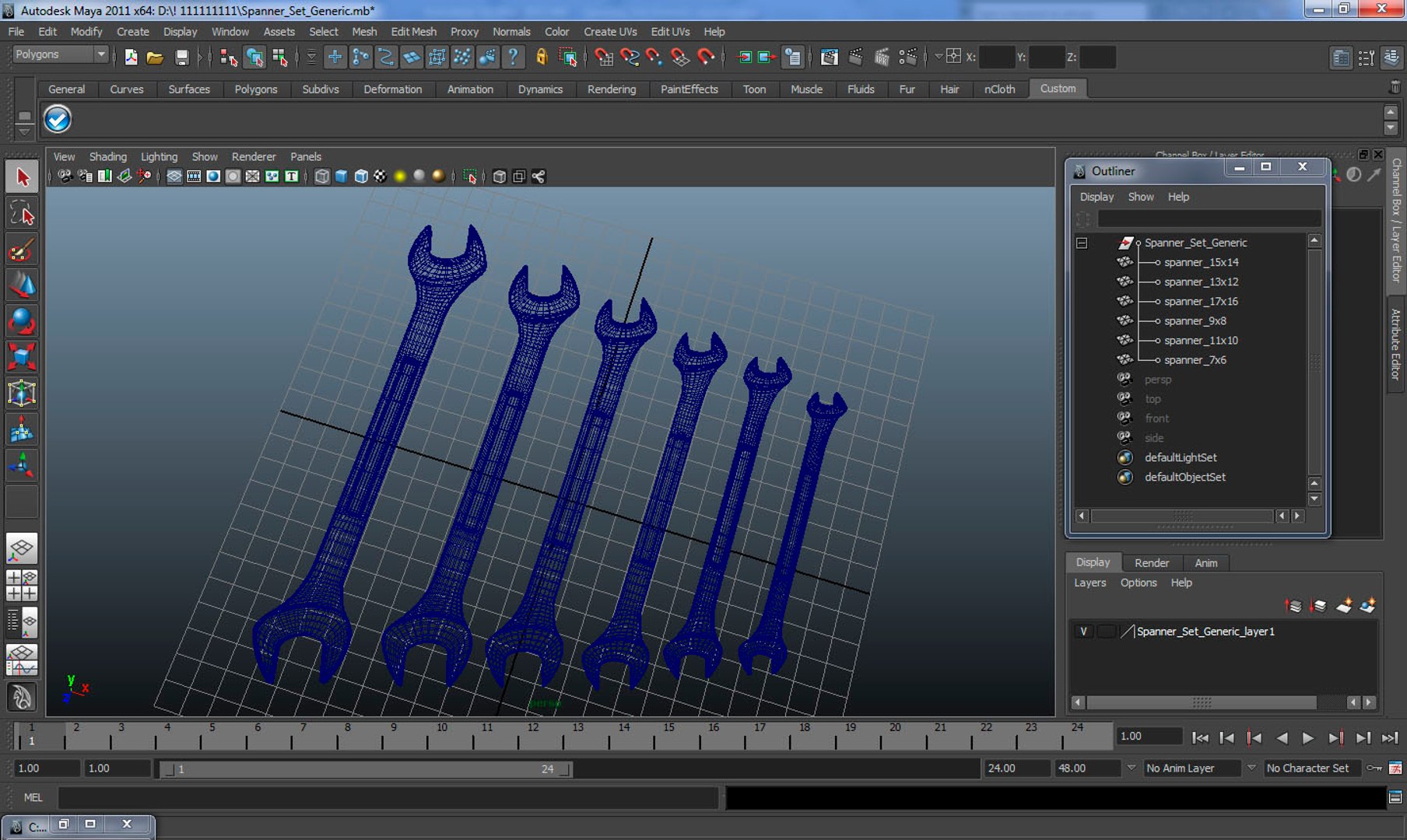Create a new empty layer icon
Image resolution: width=1407 pixels, height=840 pixels.
pyautogui.click(x=1344, y=606)
